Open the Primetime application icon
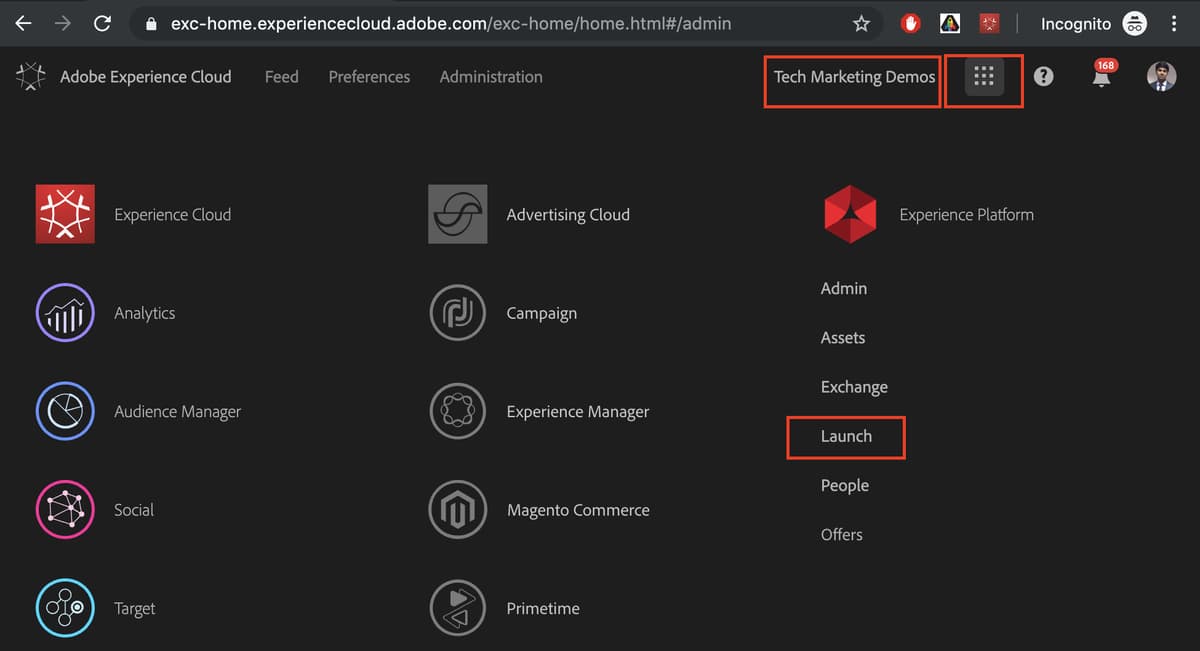The width and height of the screenshot is (1200, 651). pyautogui.click(x=457, y=607)
